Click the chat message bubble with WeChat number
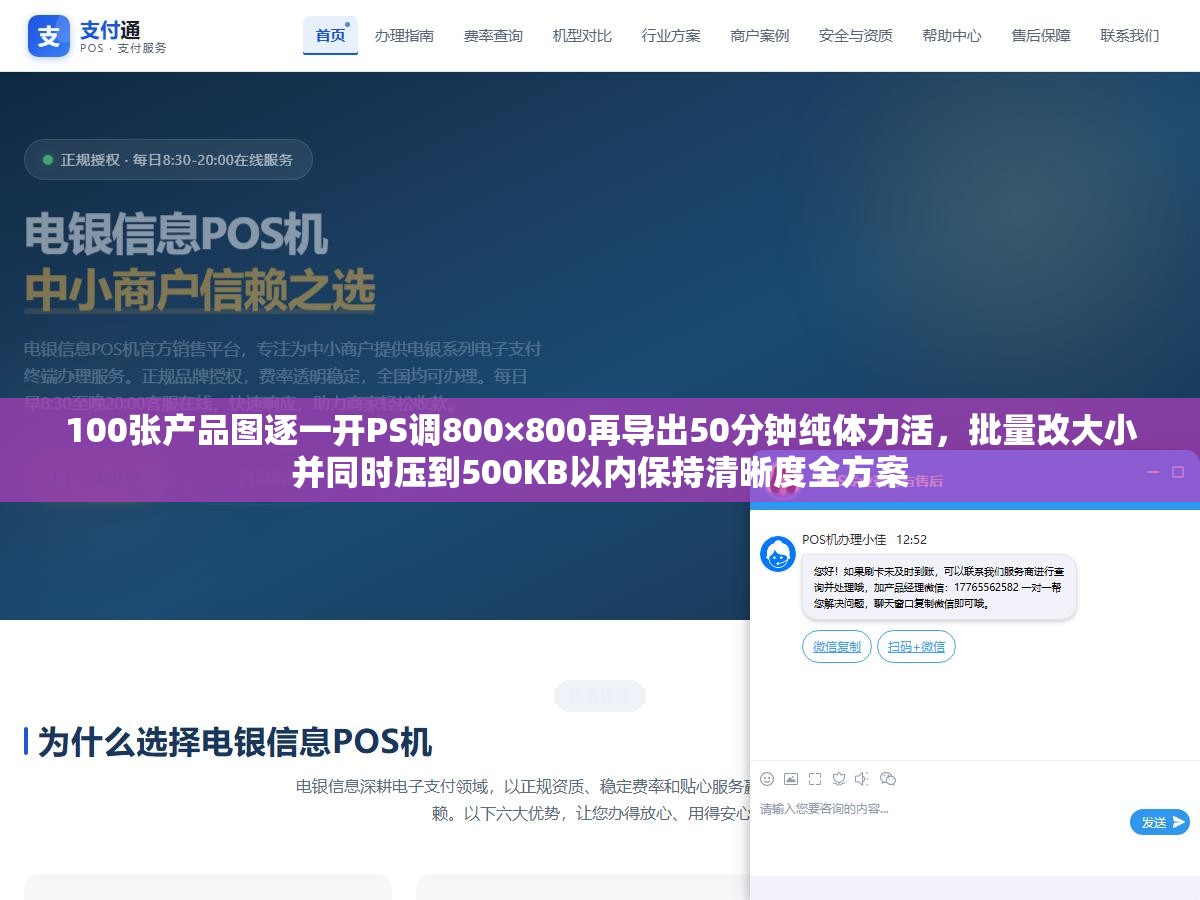 click(939, 587)
